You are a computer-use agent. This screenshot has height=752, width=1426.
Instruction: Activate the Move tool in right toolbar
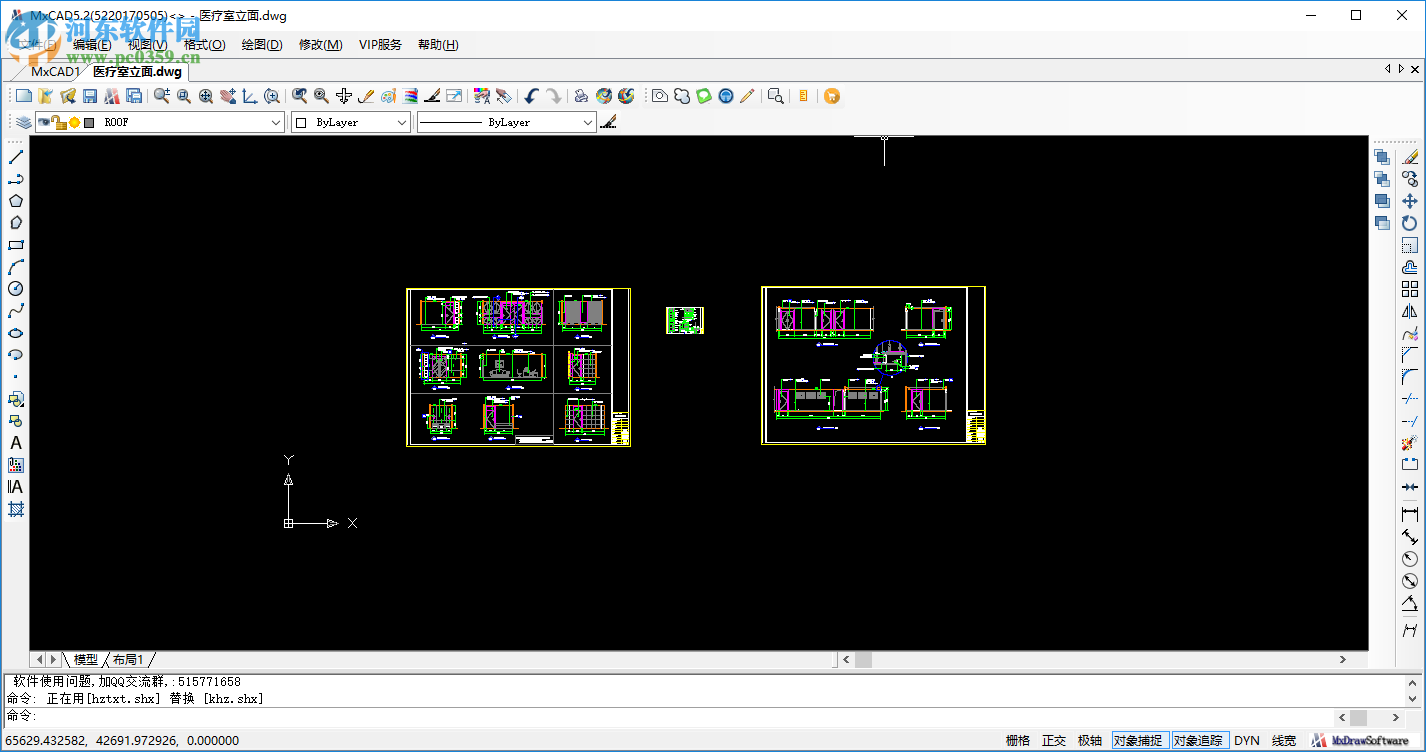1410,201
